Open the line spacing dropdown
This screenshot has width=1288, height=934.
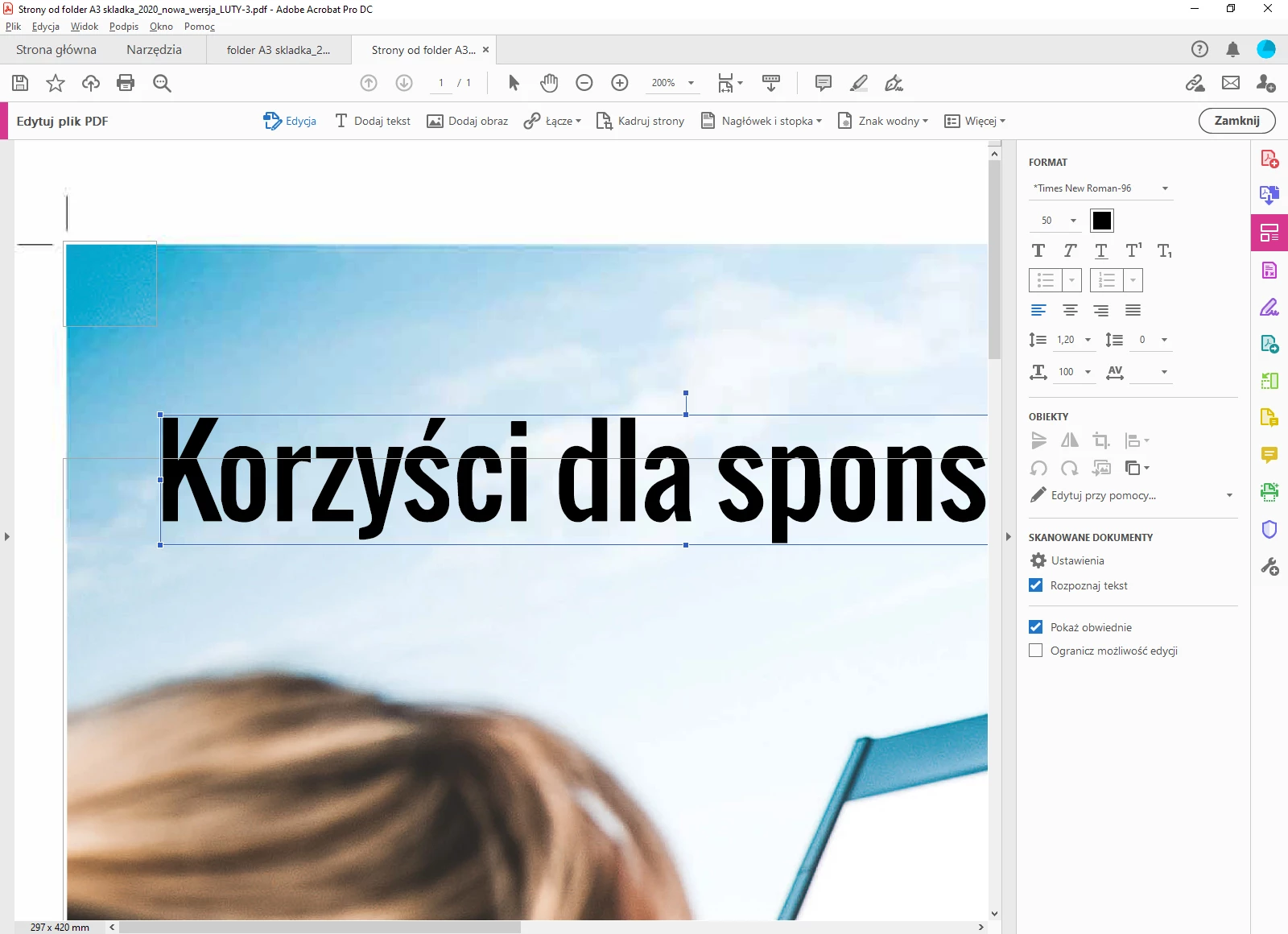(1088, 340)
